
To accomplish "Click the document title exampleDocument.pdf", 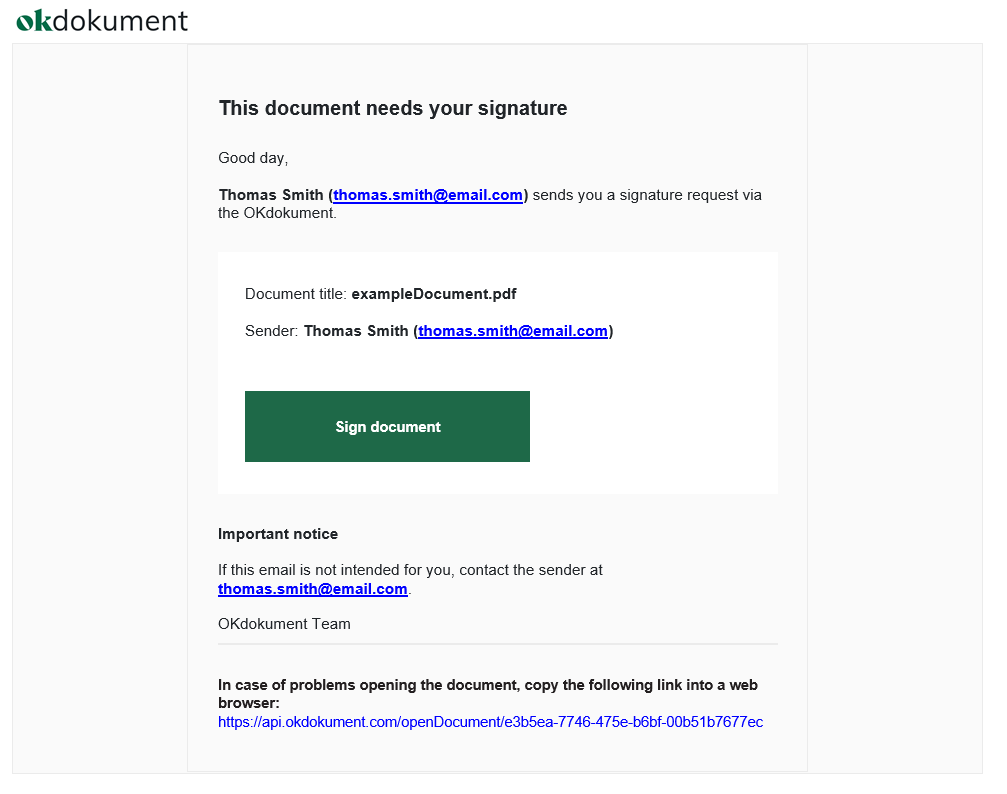I will tap(433, 294).
